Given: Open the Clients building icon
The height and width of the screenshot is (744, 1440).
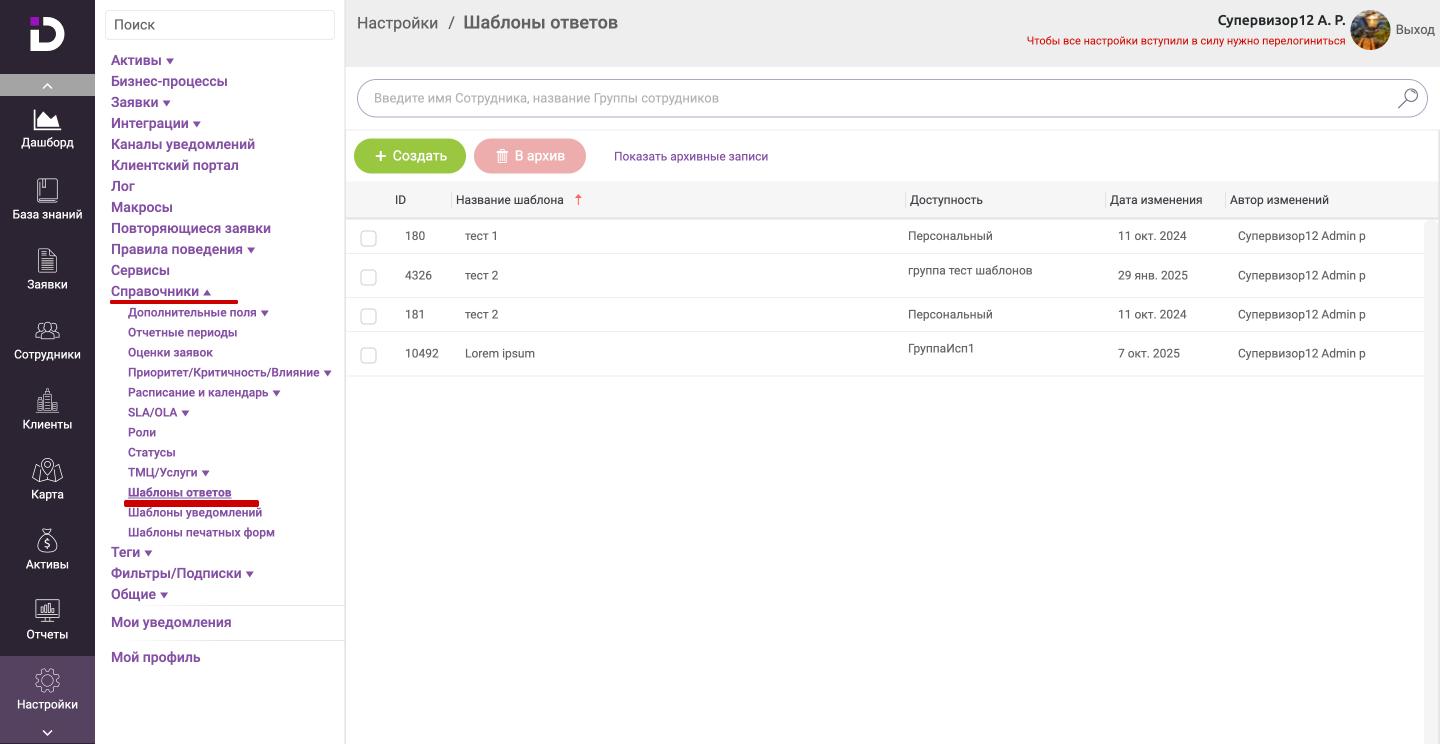Looking at the screenshot, I should (47, 401).
